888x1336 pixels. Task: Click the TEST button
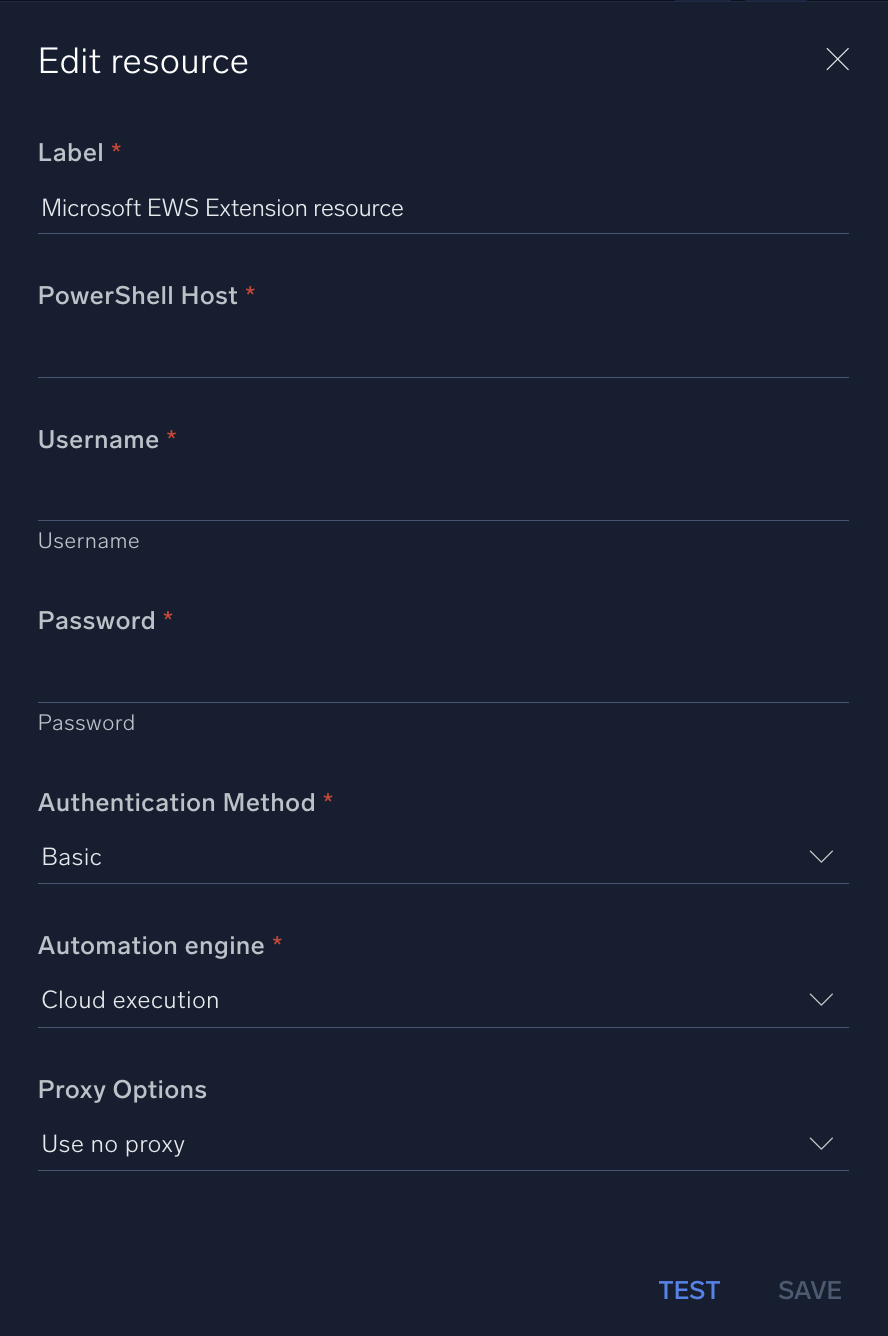[689, 1290]
